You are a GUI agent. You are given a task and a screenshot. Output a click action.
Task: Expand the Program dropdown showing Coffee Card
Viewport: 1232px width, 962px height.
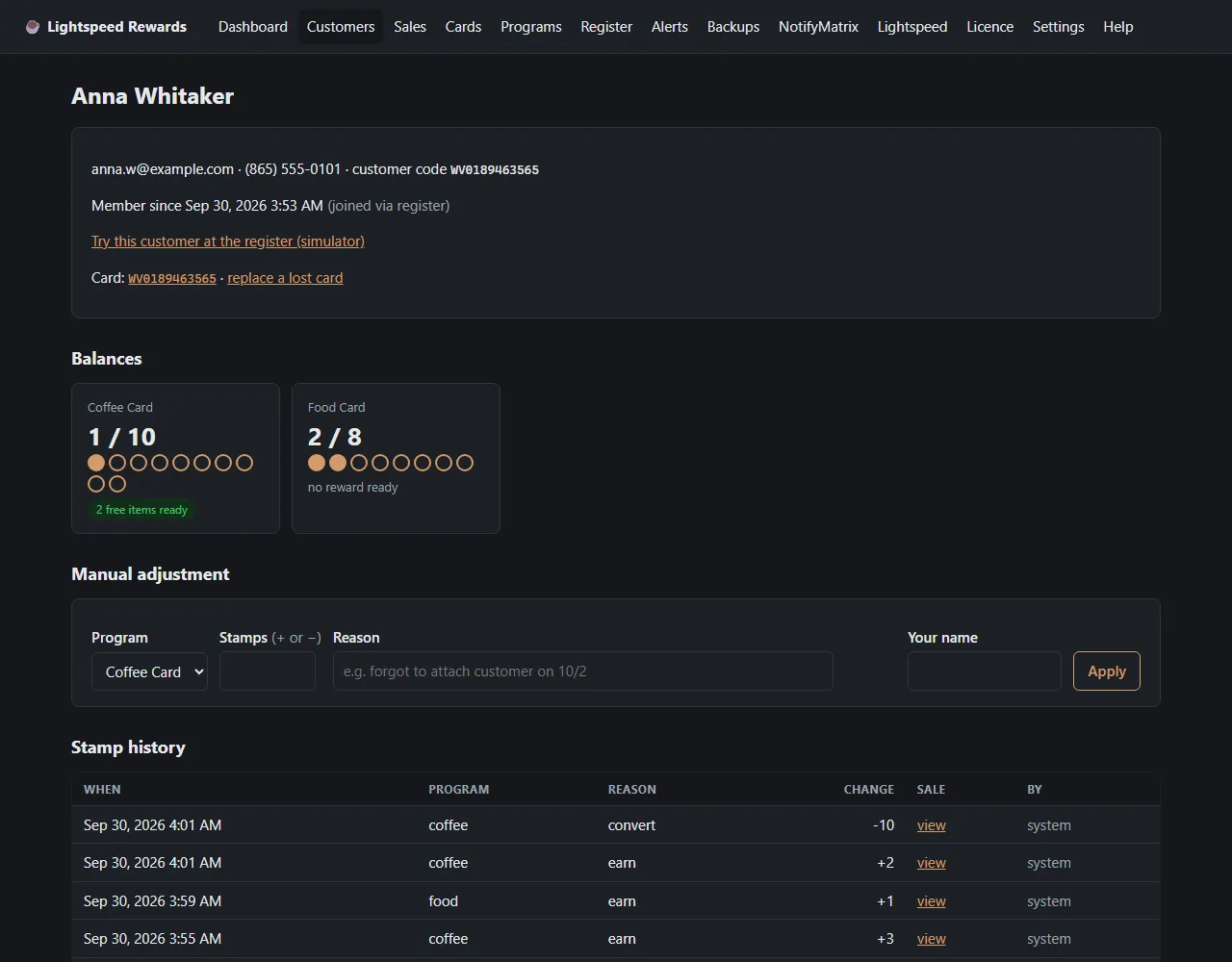click(149, 671)
